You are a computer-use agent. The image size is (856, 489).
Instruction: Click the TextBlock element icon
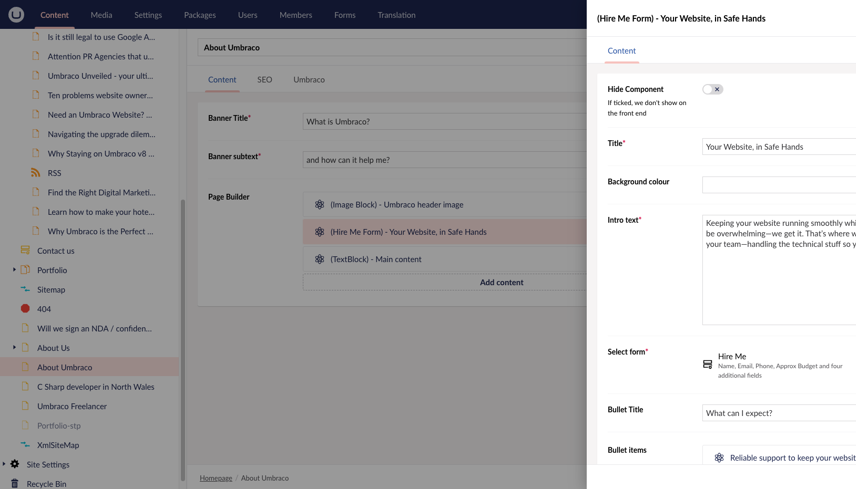(319, 259)
